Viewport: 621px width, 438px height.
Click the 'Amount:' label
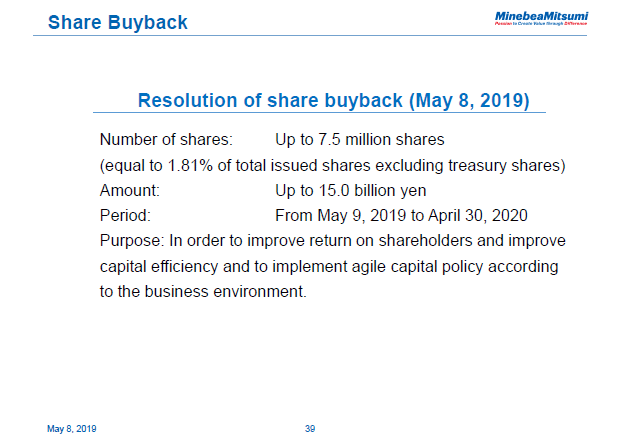(130, 190)
